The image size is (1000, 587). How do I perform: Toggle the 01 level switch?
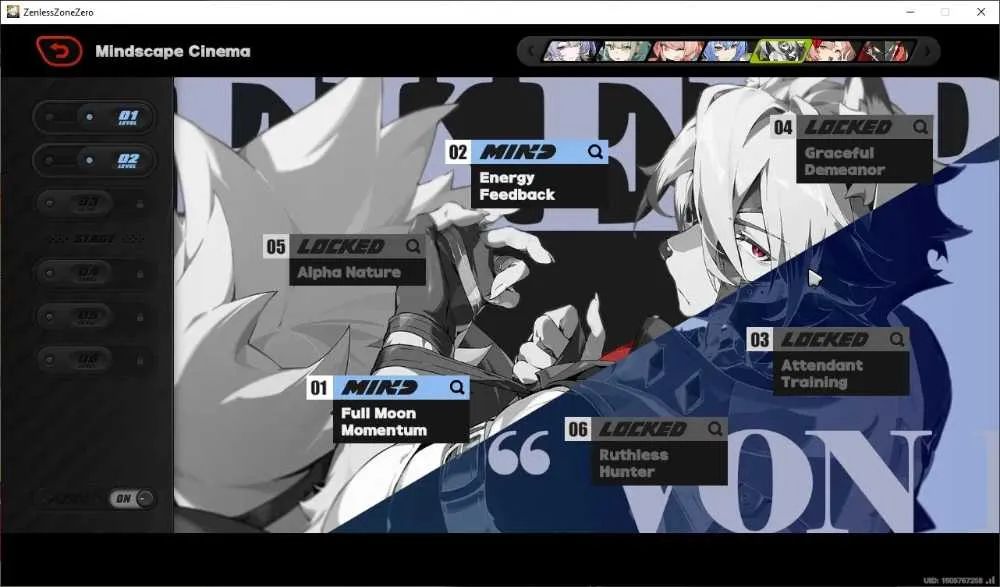(94, 117)
